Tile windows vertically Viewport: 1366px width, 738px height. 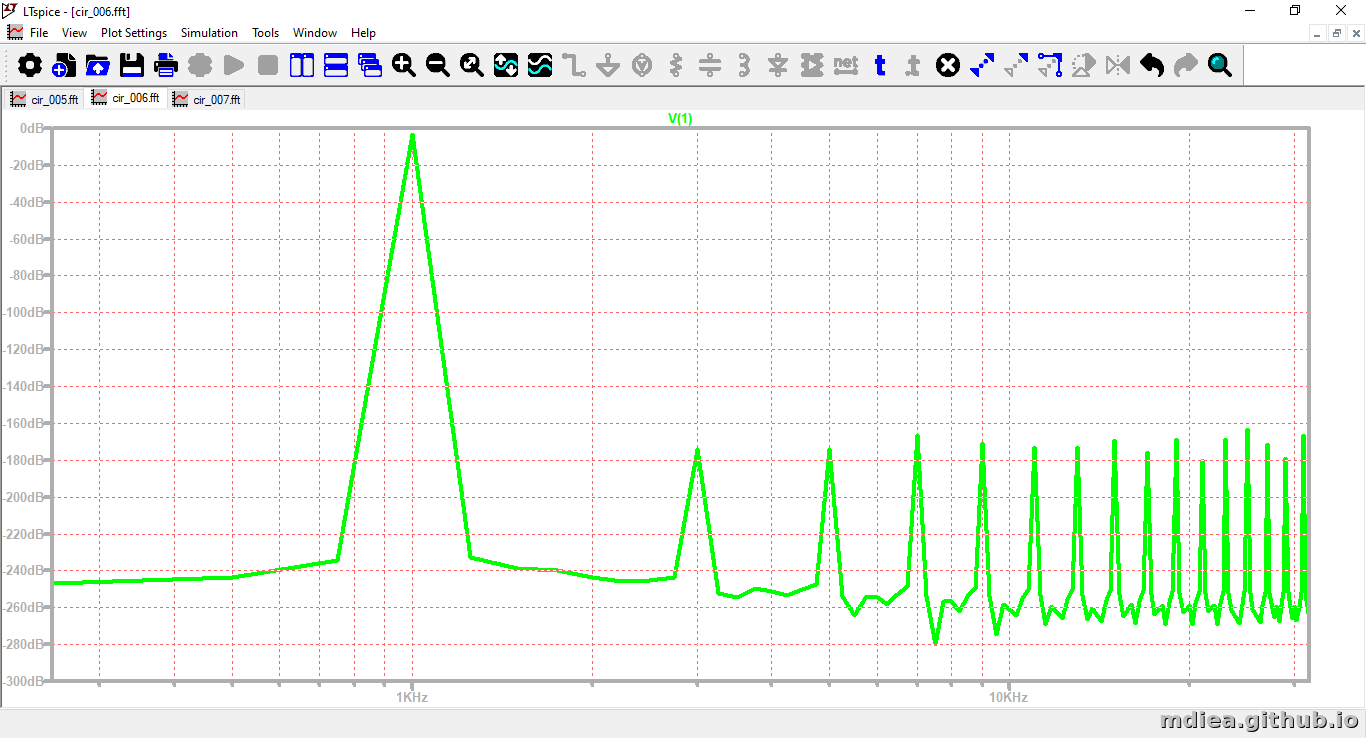tap(302, 66)
